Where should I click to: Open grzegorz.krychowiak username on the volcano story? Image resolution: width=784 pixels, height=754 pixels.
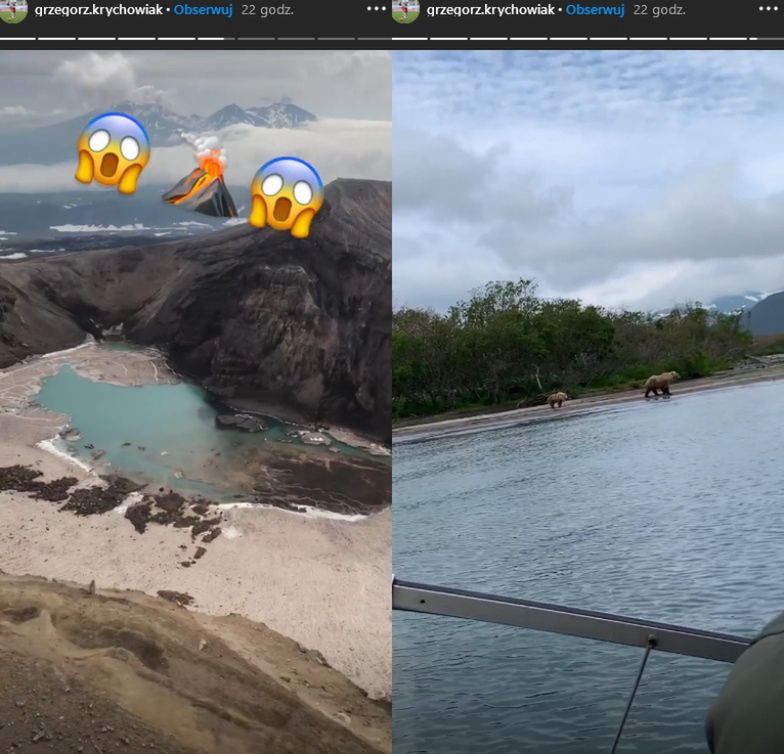click(x=99, y=10)
